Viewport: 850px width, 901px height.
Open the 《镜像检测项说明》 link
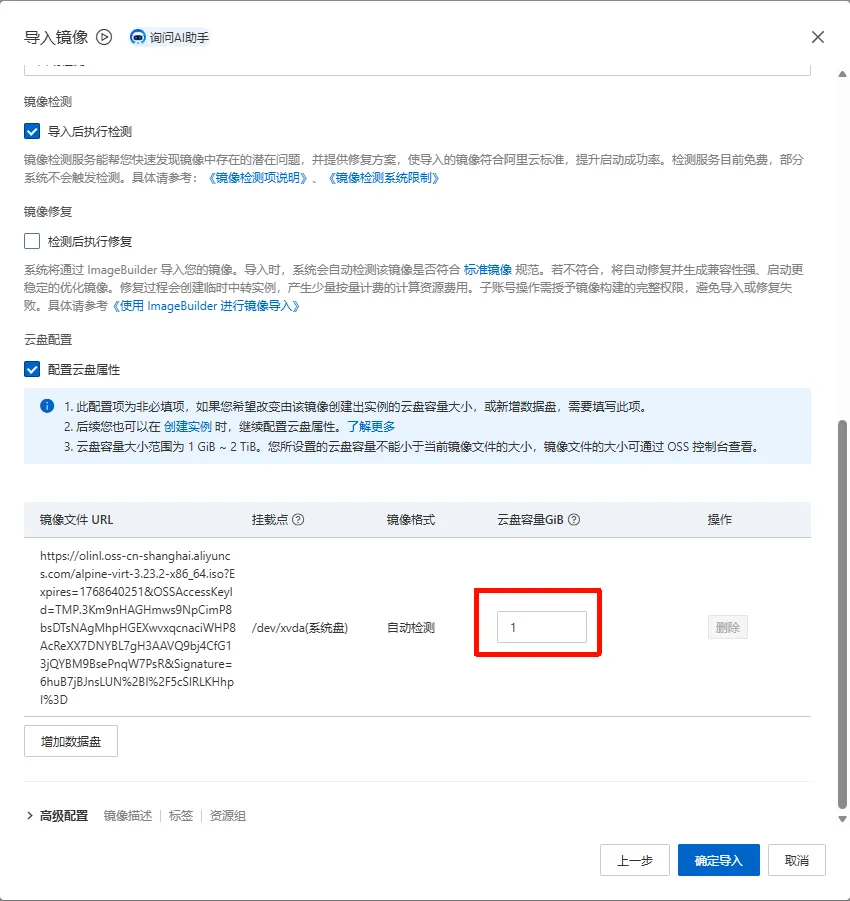[257, 178]
